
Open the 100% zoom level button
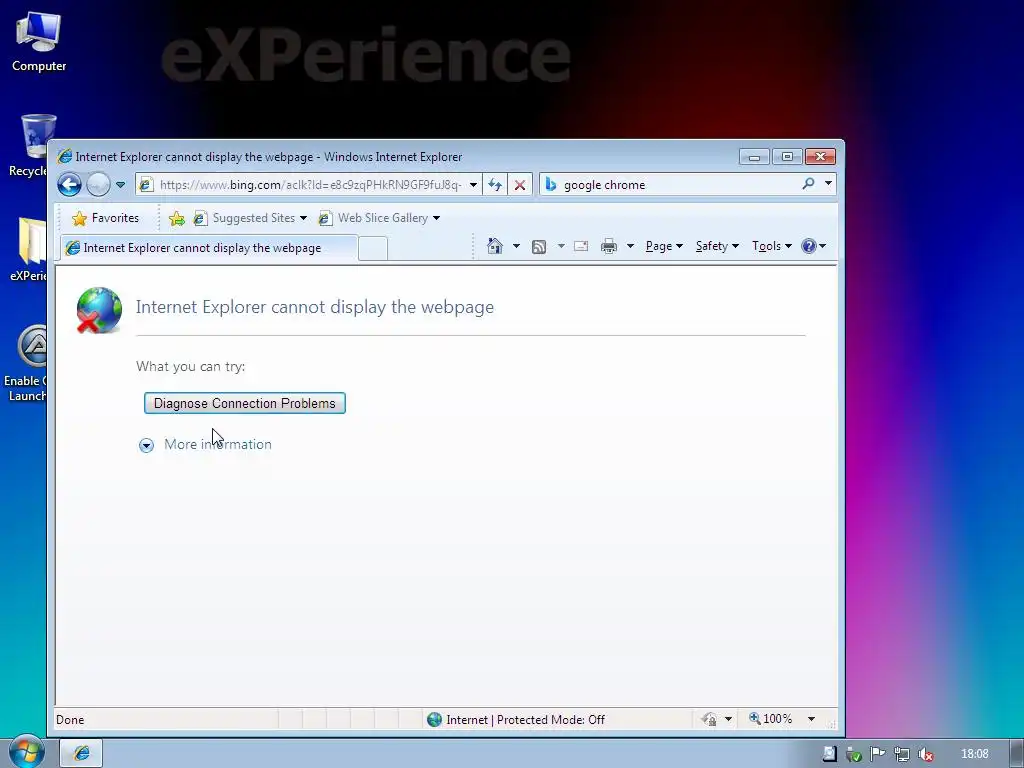click(x=771, y=719)
